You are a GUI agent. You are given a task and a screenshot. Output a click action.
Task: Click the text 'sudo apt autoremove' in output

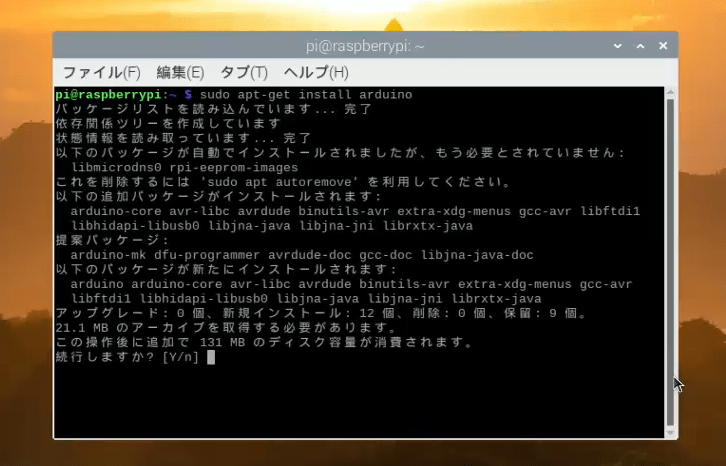click(282, 182)
